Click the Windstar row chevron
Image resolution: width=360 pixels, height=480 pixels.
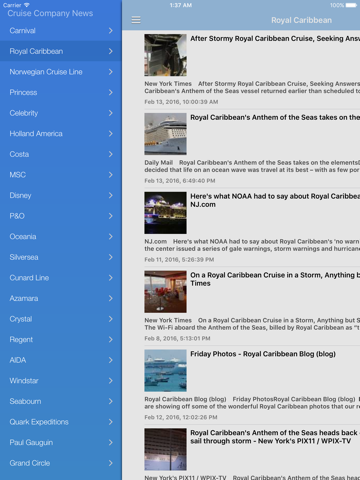(111, 381)
